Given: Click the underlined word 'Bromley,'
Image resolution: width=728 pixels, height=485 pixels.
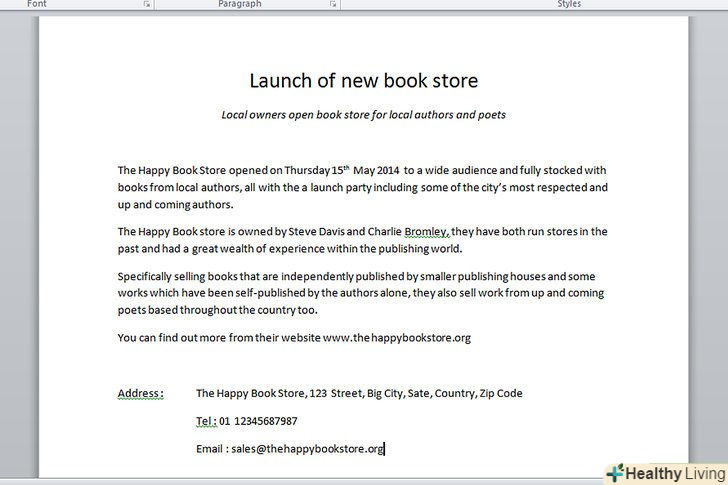Looking at the screenshot, I should (x=427, y=232).
